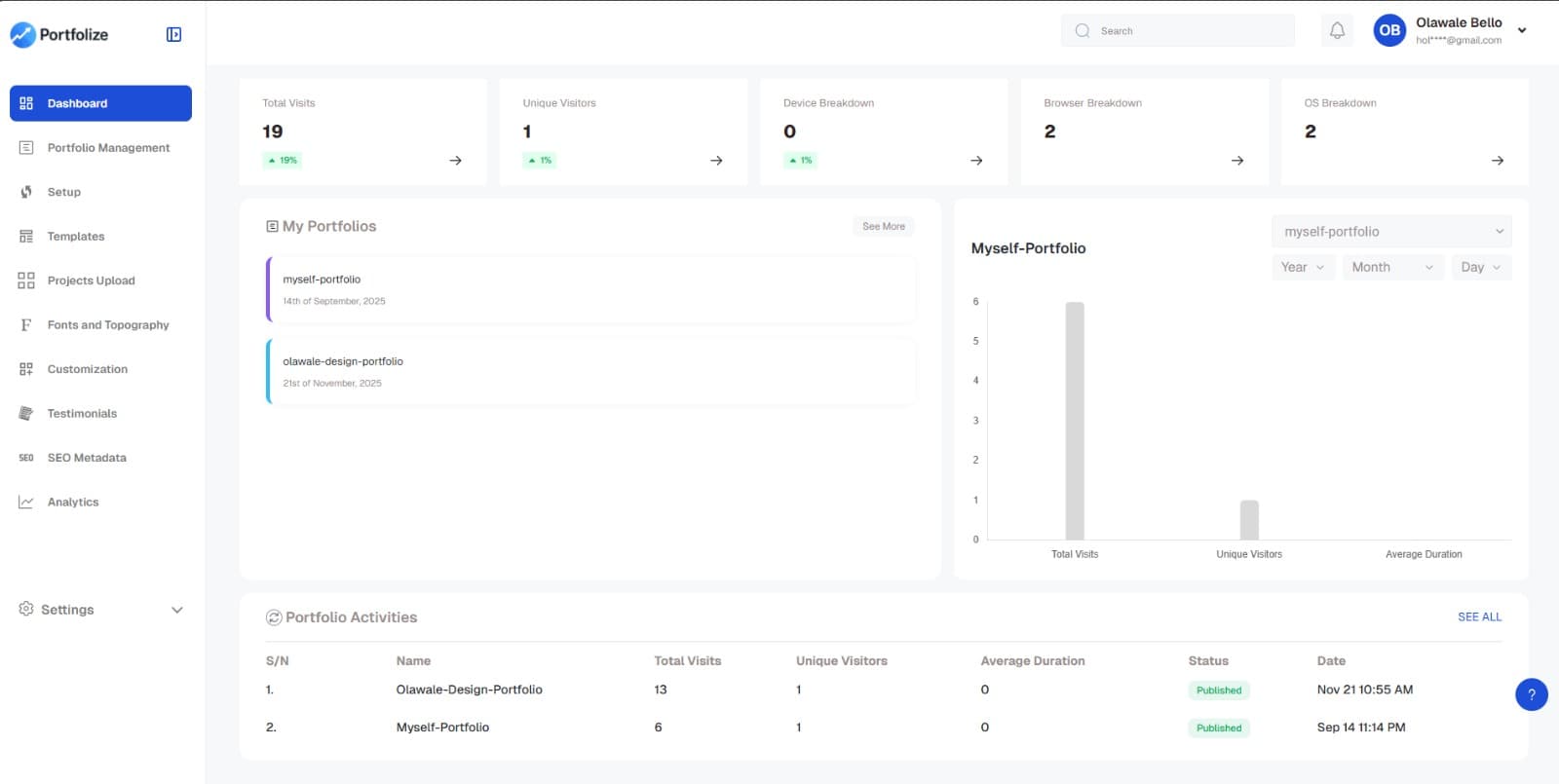Viewport: 1559px width, 784px height.
Task: Click the notification bell icon
Action: click(1337, 31)
